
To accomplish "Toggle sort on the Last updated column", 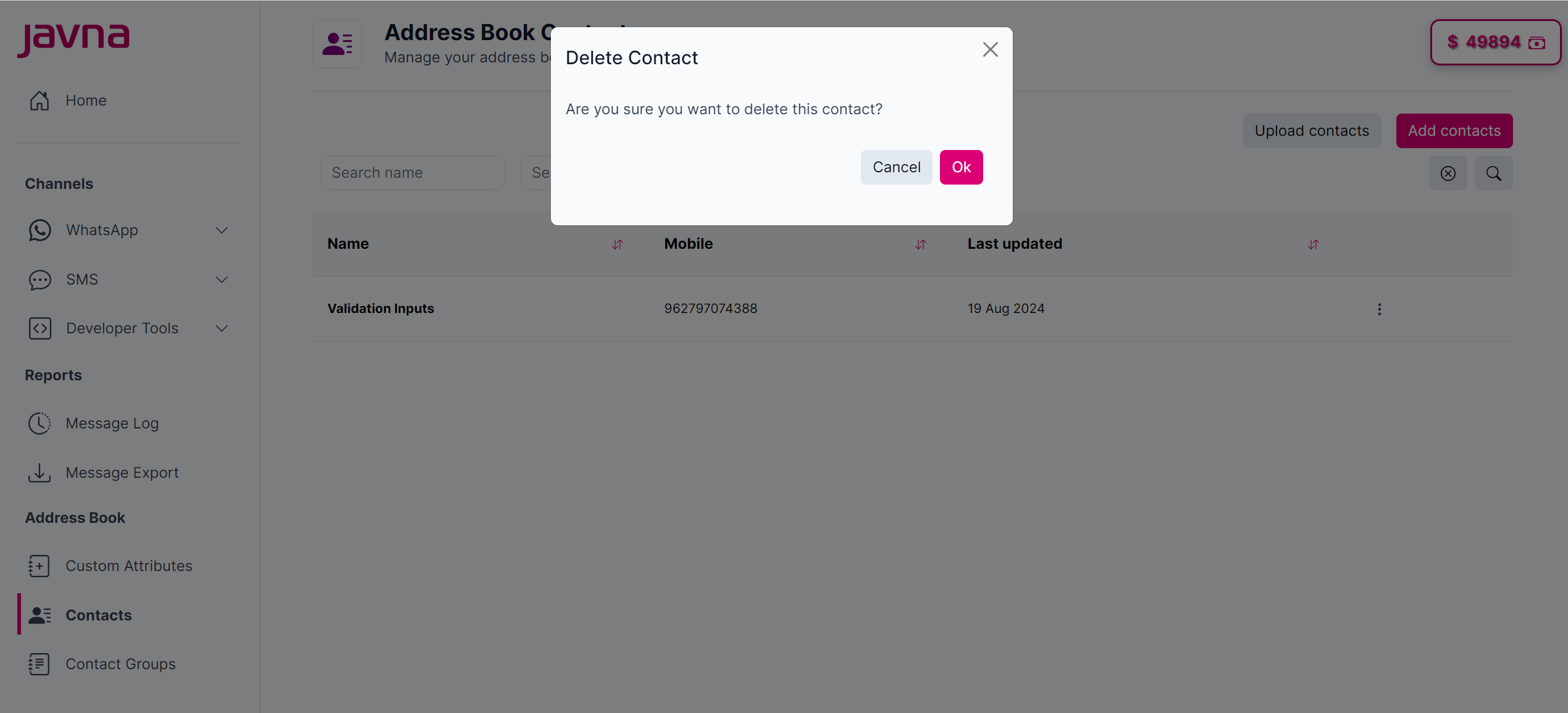I will coord(1313,244).
